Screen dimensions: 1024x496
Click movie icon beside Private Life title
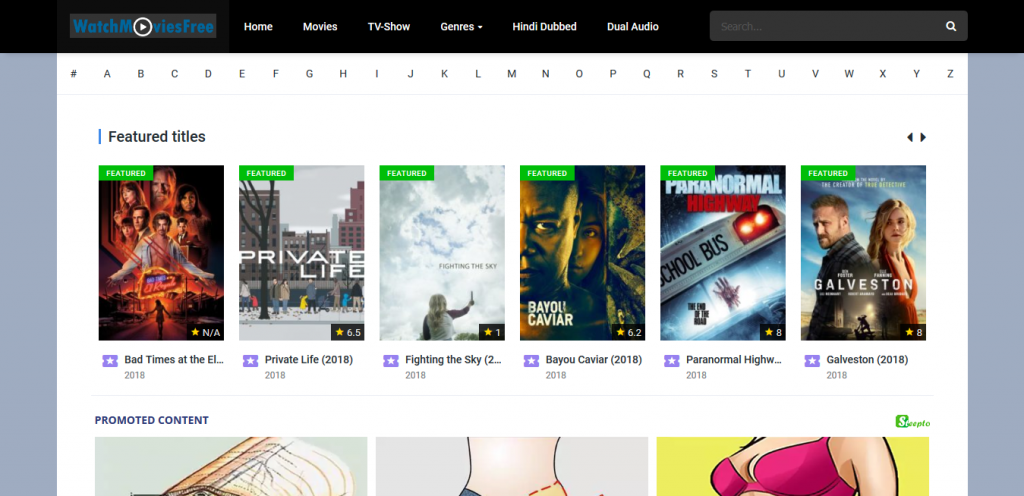click(250, 361)
